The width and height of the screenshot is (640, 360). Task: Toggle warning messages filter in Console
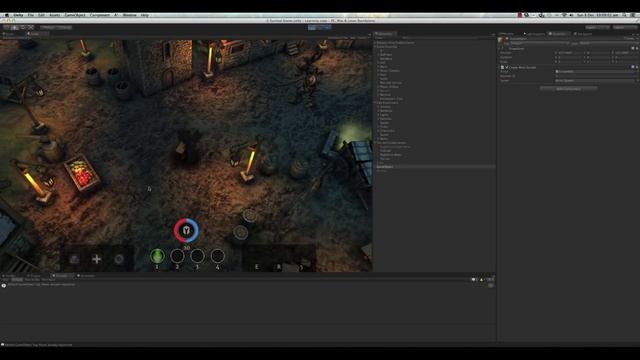point(482,280)
